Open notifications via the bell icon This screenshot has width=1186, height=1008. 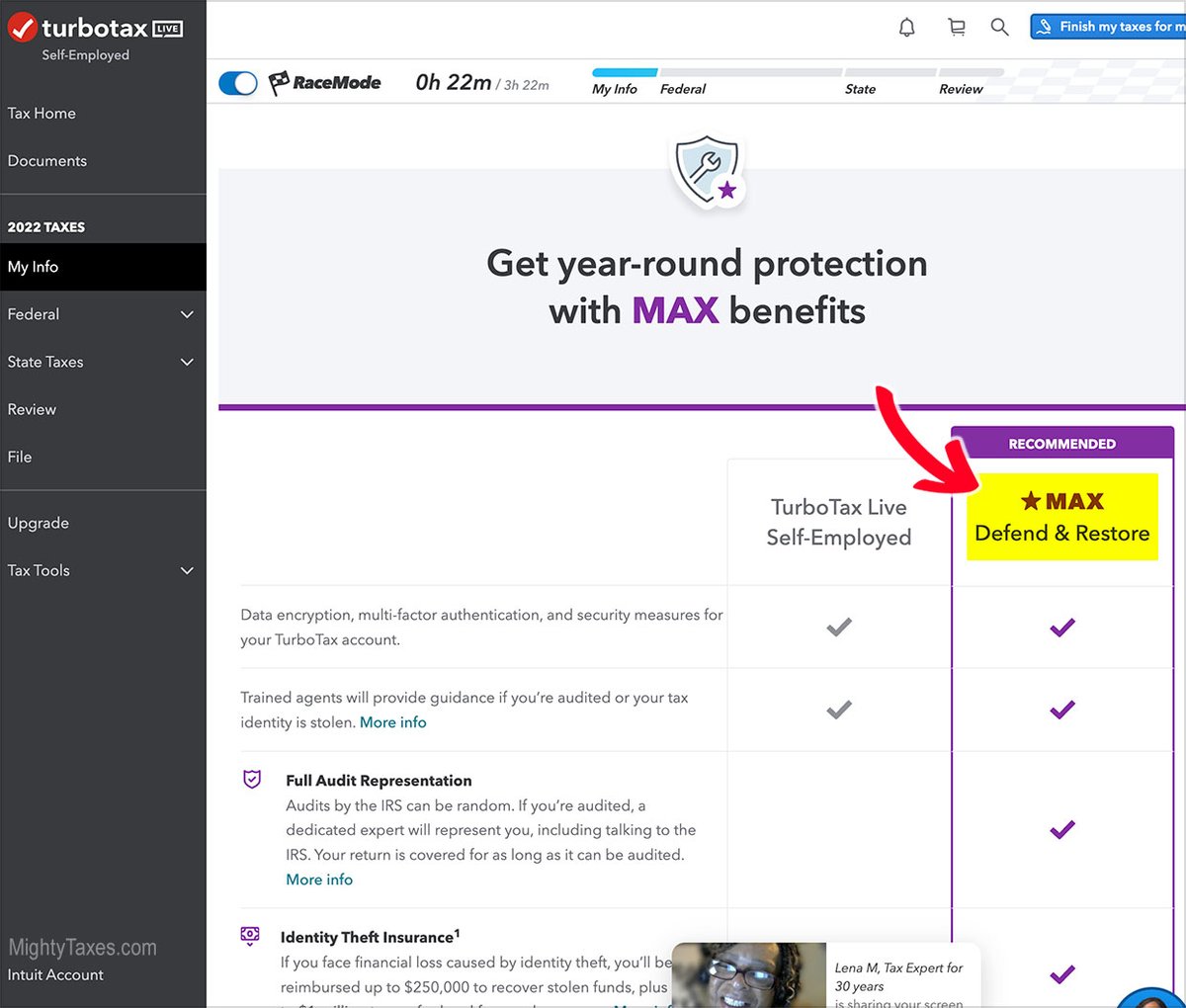[x=906, y=27]
